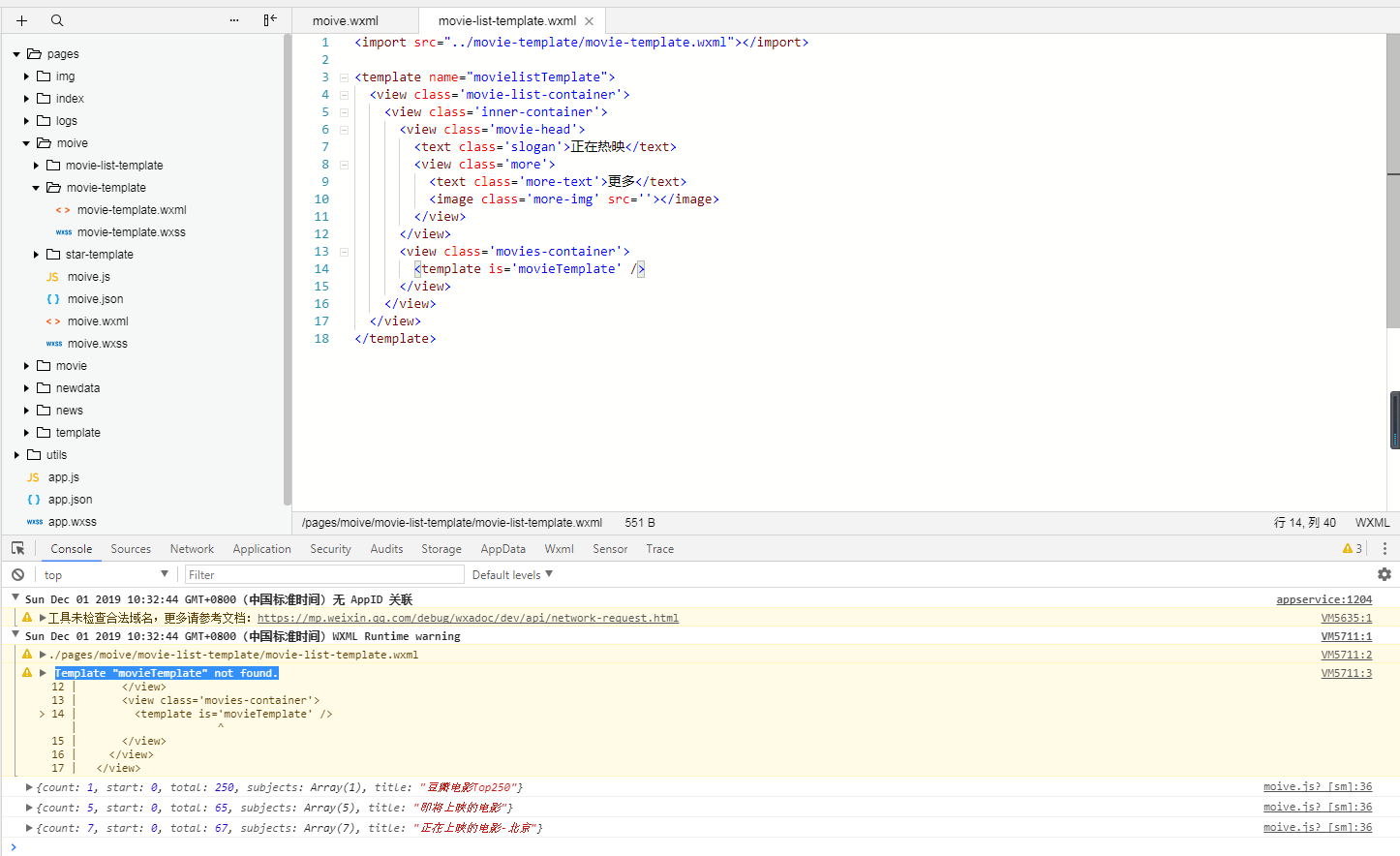Screen dimensions: 1400x856
Task: Open console settings gear icon
Action: coord(1384,574)
